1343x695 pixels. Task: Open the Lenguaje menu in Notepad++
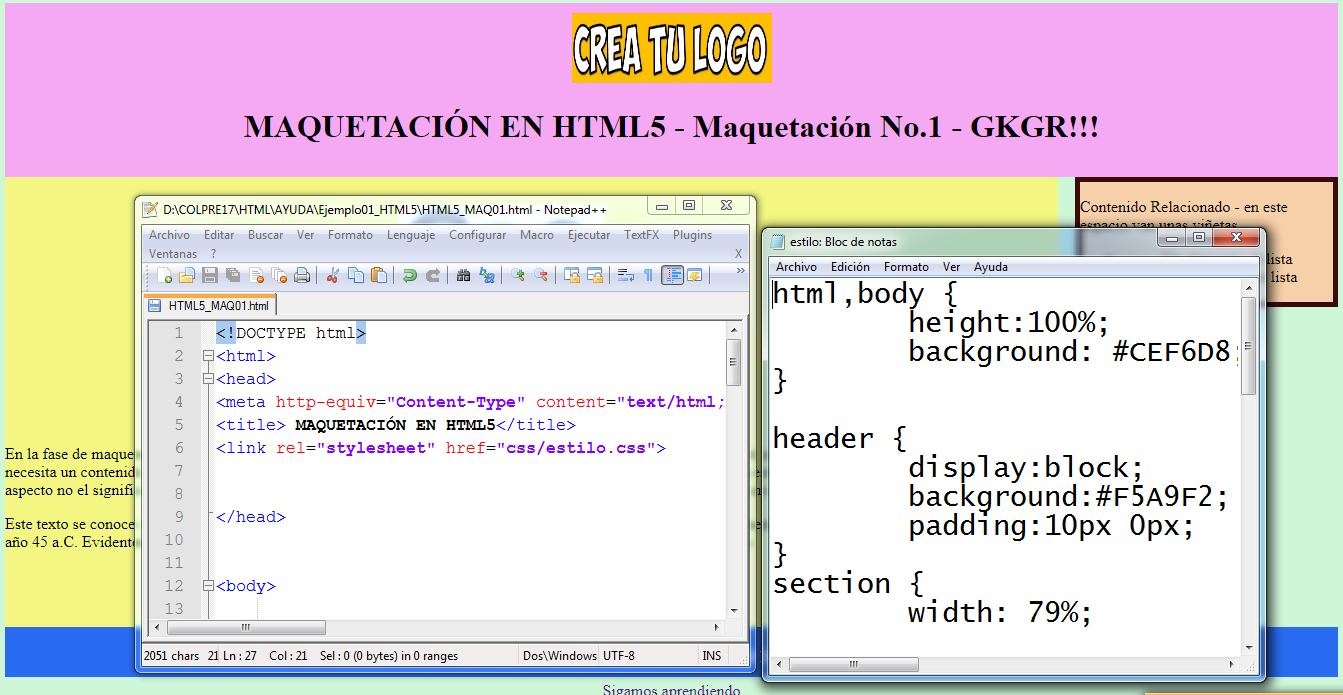click(411, 234)
